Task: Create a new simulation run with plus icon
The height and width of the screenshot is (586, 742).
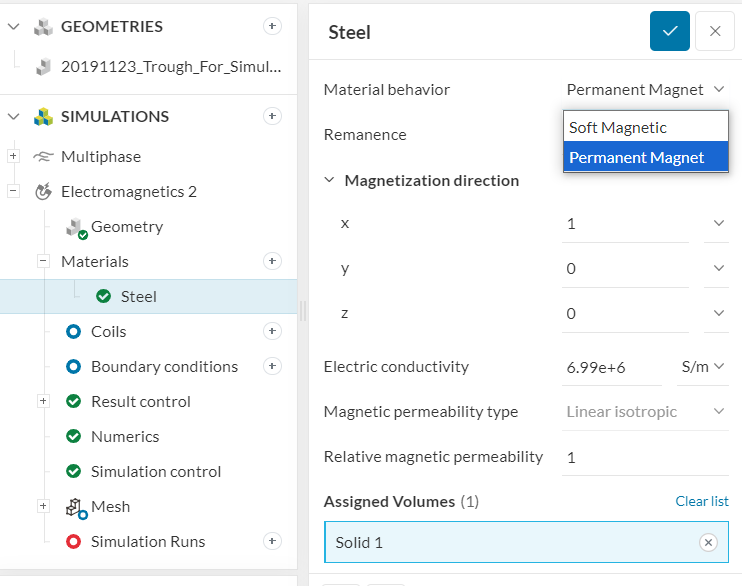Action: point(272,541)
